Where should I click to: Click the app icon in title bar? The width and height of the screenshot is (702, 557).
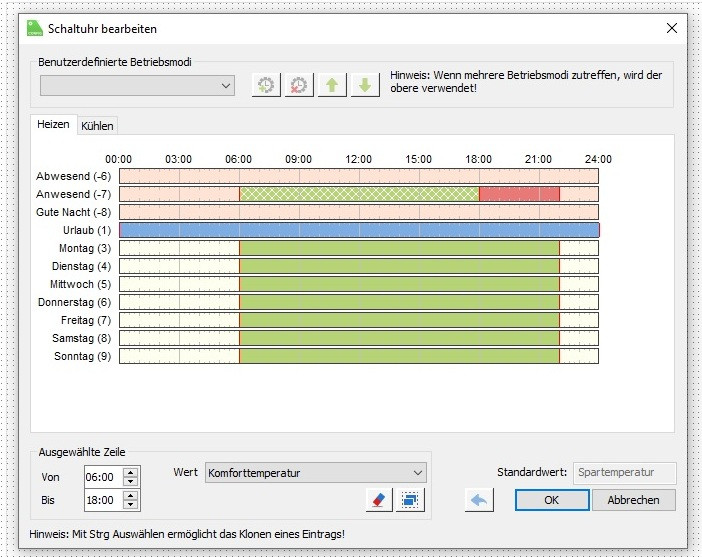point(35,28)
